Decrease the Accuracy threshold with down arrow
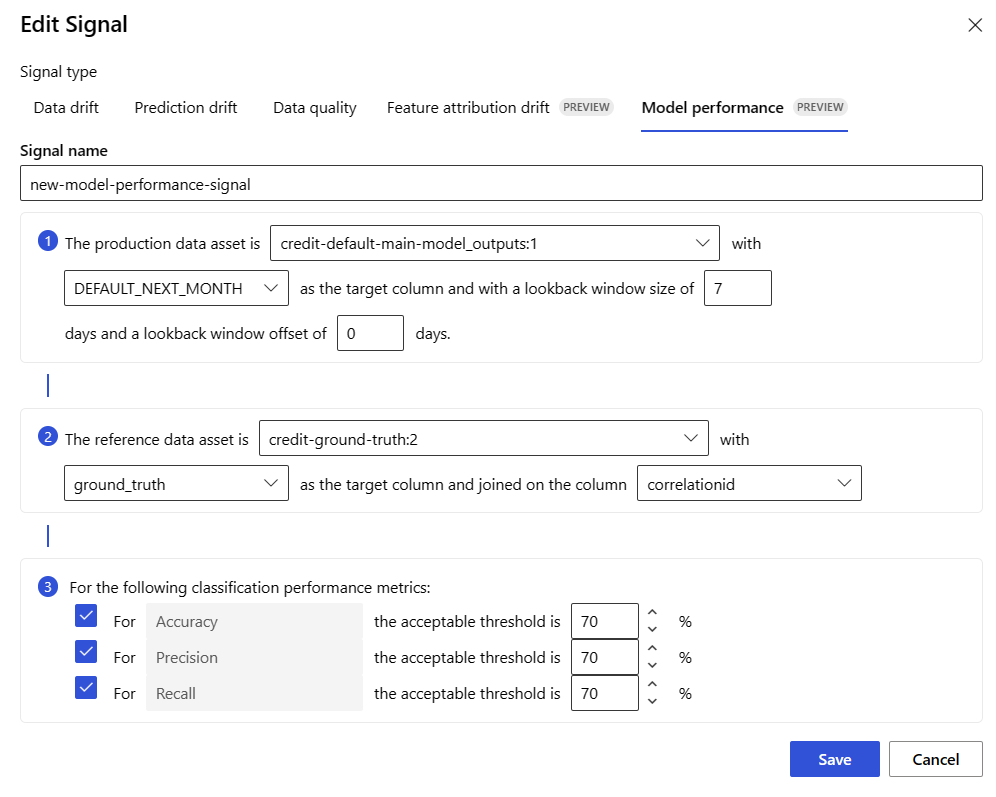 tap(652, 629)
